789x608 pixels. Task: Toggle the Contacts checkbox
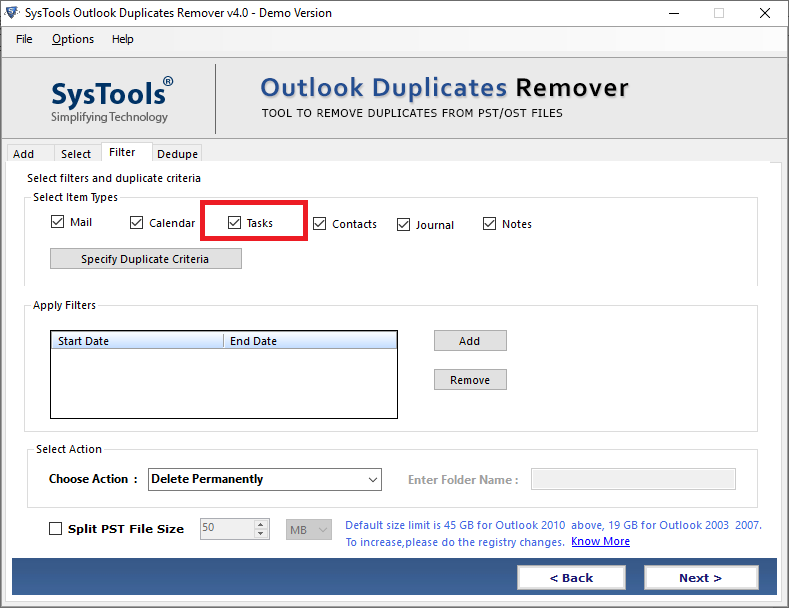pos(320,223)
